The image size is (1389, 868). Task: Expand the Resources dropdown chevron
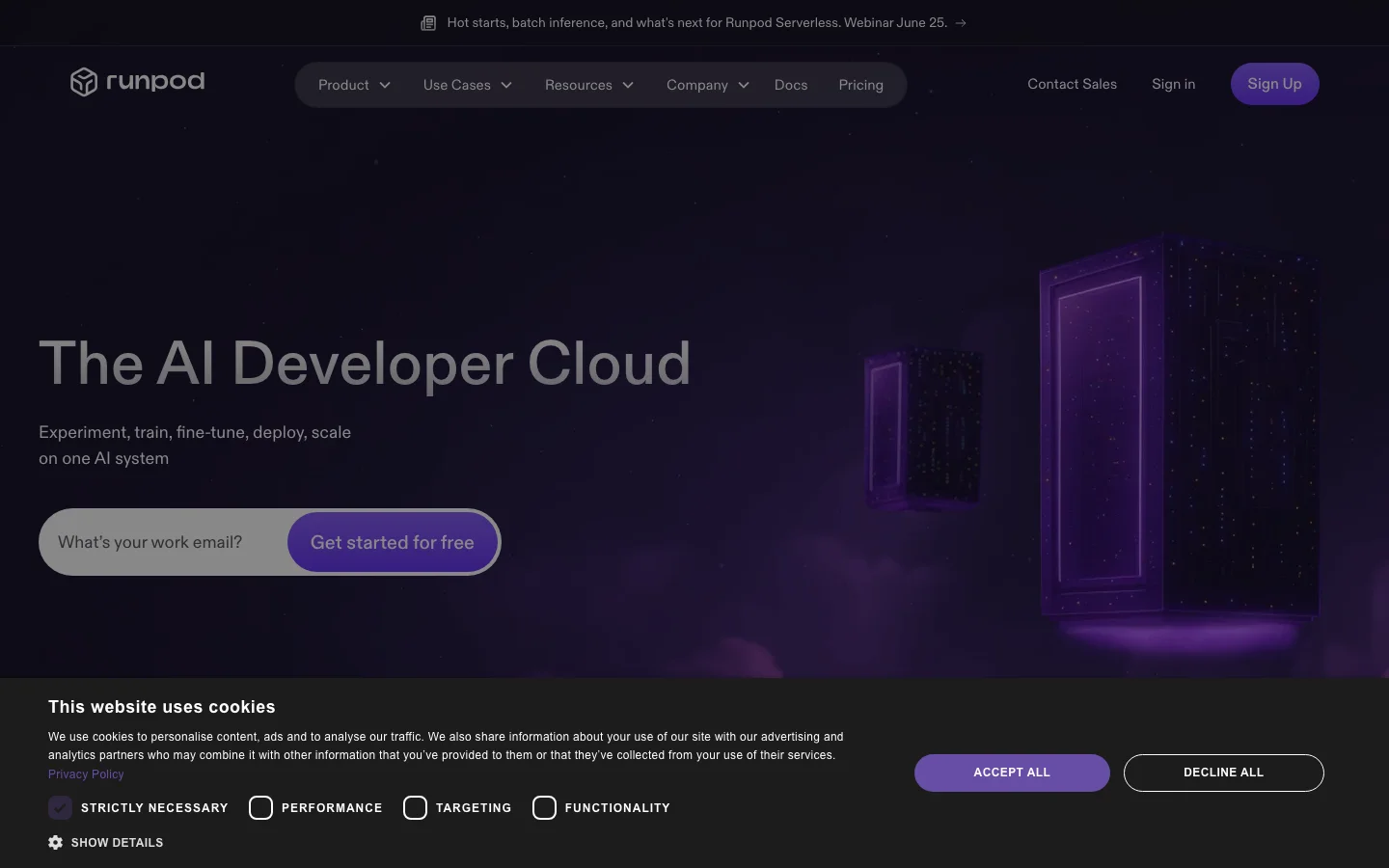click(x=628, y=85)
